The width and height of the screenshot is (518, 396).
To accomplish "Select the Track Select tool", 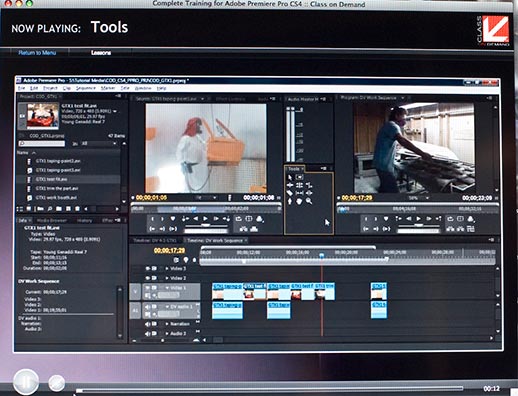I will (299, 177).
